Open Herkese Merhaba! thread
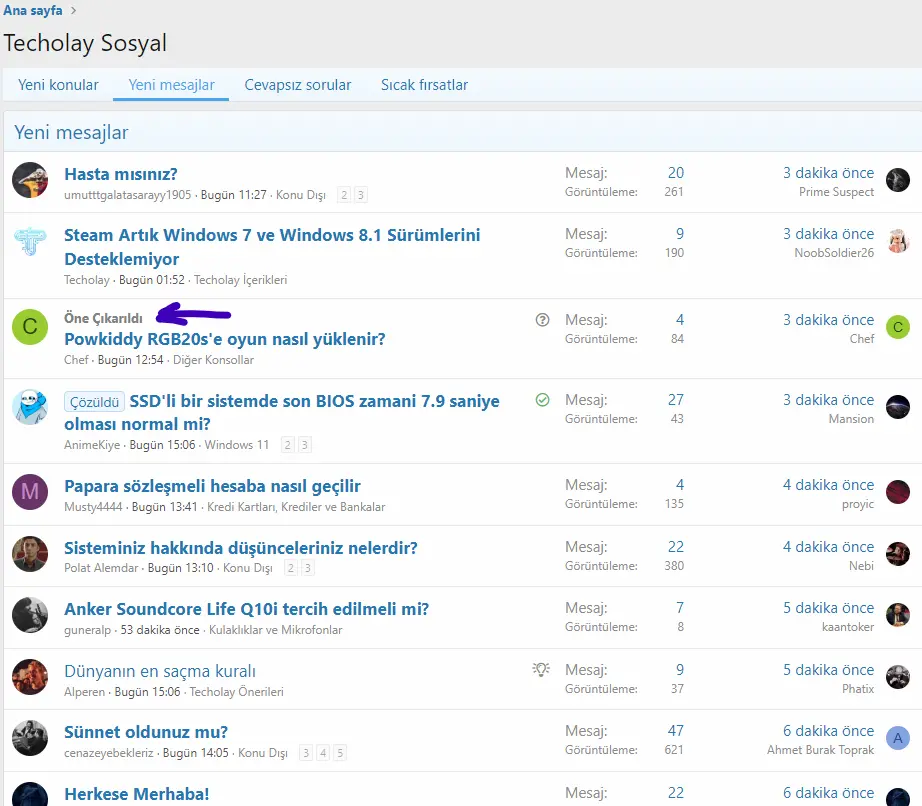The width and height of the screenshot is (922, 806). click(x=136, y=794)
